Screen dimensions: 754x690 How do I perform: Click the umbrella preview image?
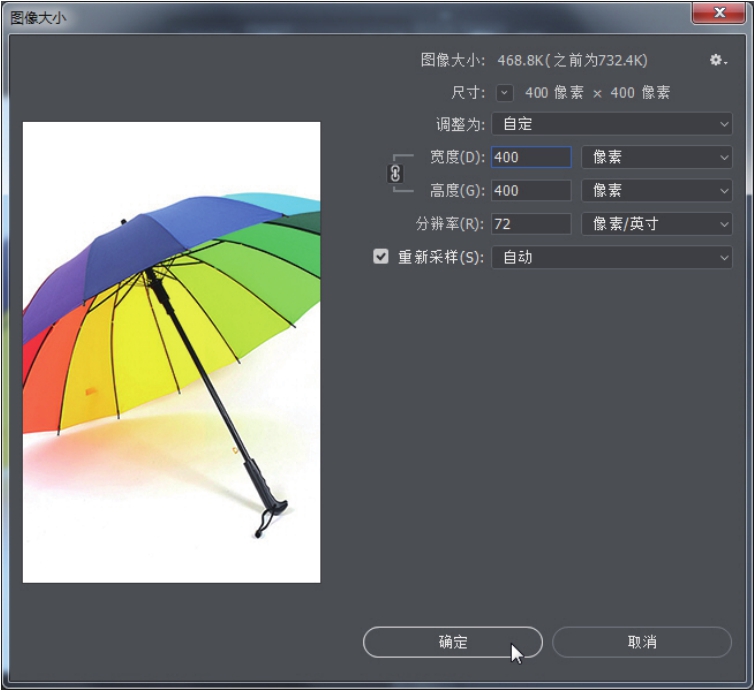click(172, 352)
